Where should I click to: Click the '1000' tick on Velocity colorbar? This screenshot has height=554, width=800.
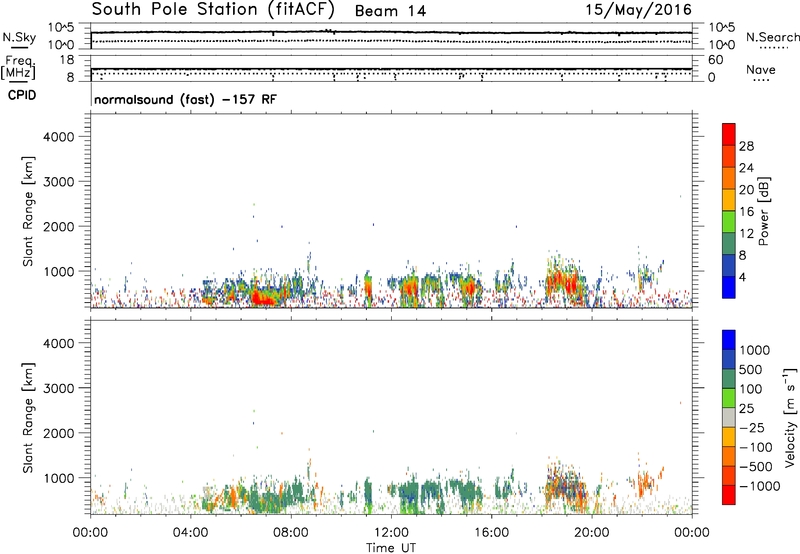pos(754,350)
